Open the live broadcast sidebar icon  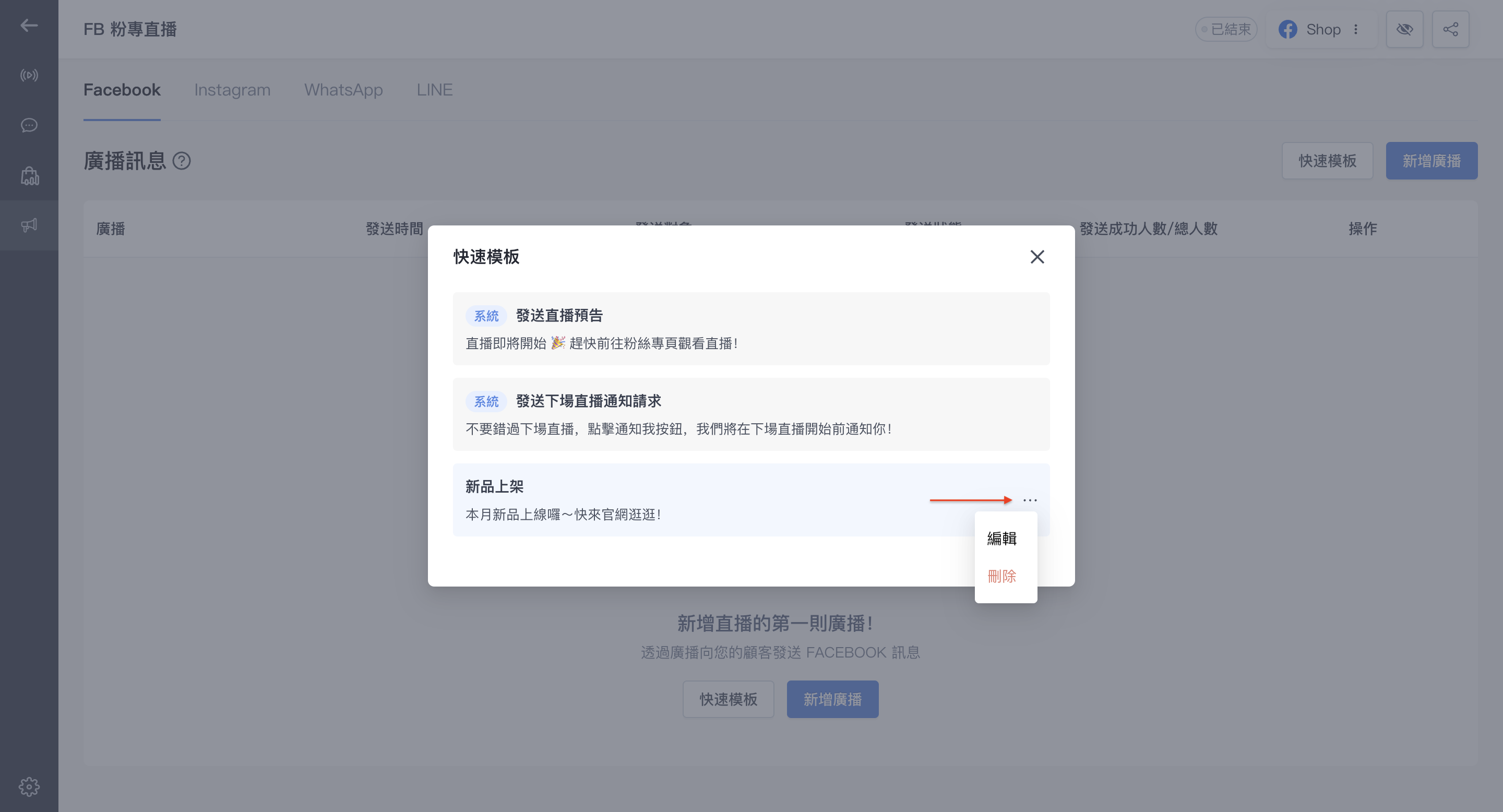[29, 75]
